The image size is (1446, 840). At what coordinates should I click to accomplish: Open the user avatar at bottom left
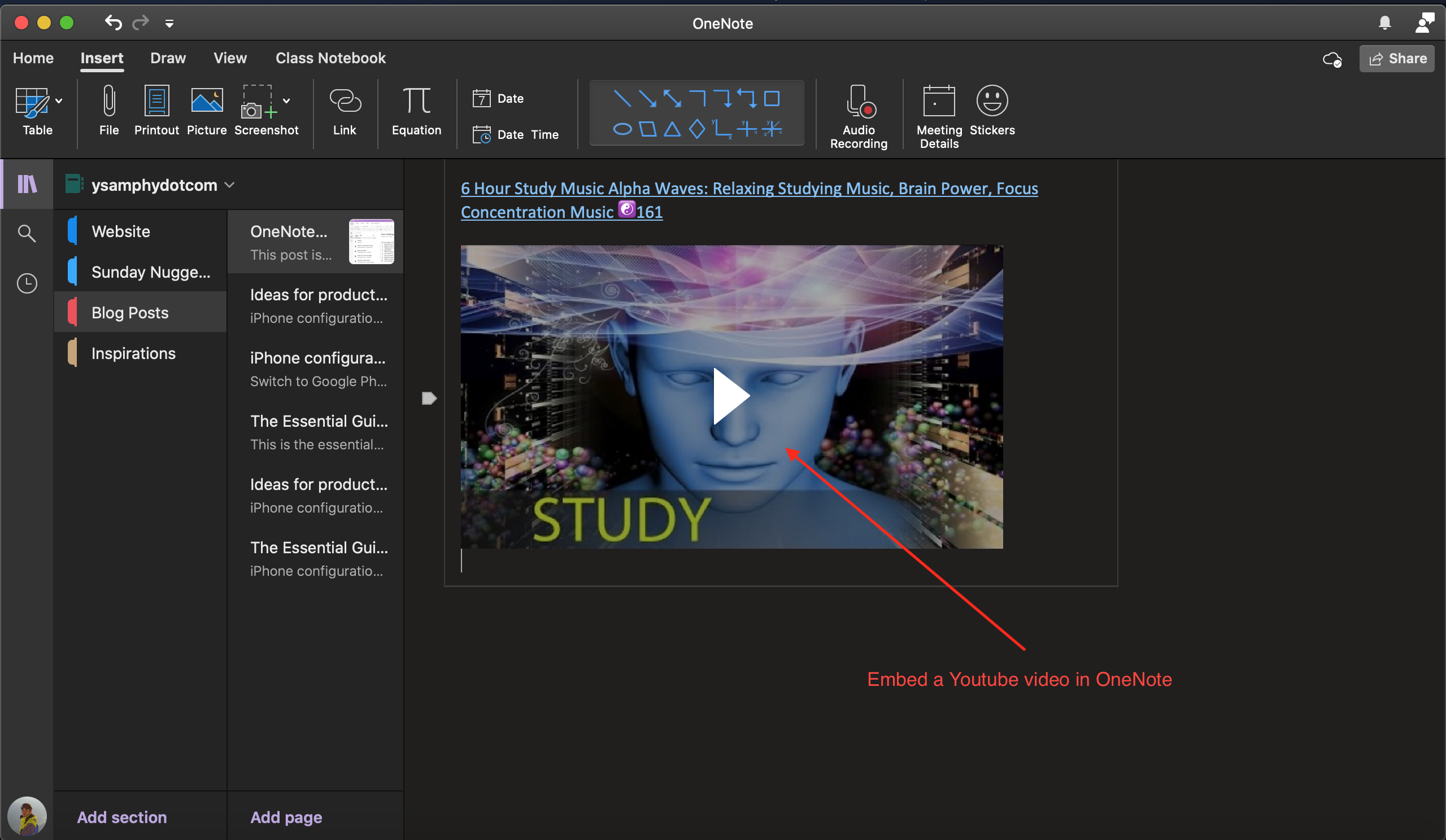[x=27, y=816]
